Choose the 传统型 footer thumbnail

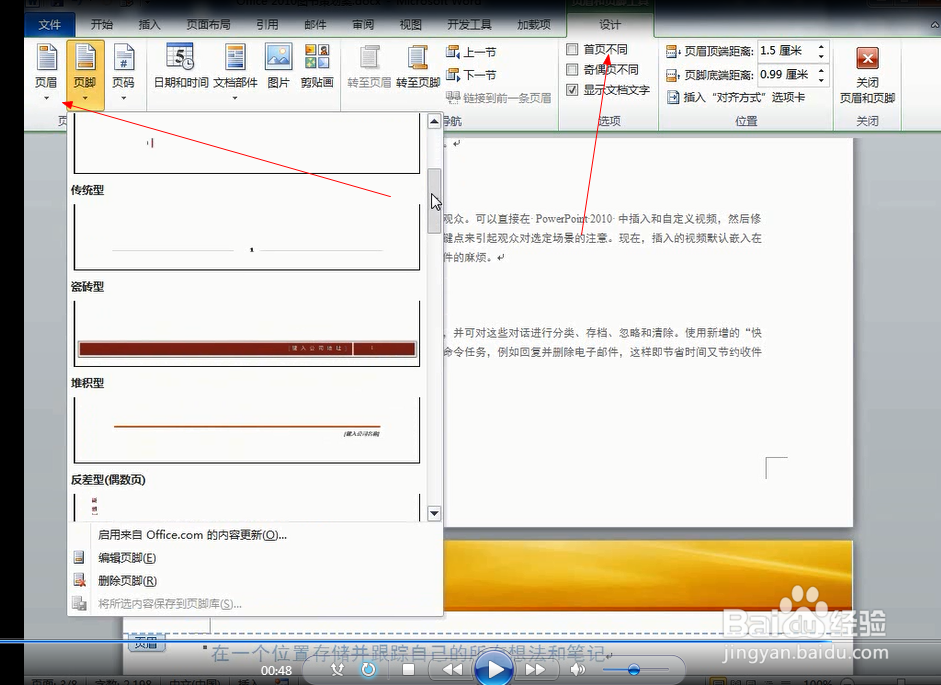(x=247, y=237)
